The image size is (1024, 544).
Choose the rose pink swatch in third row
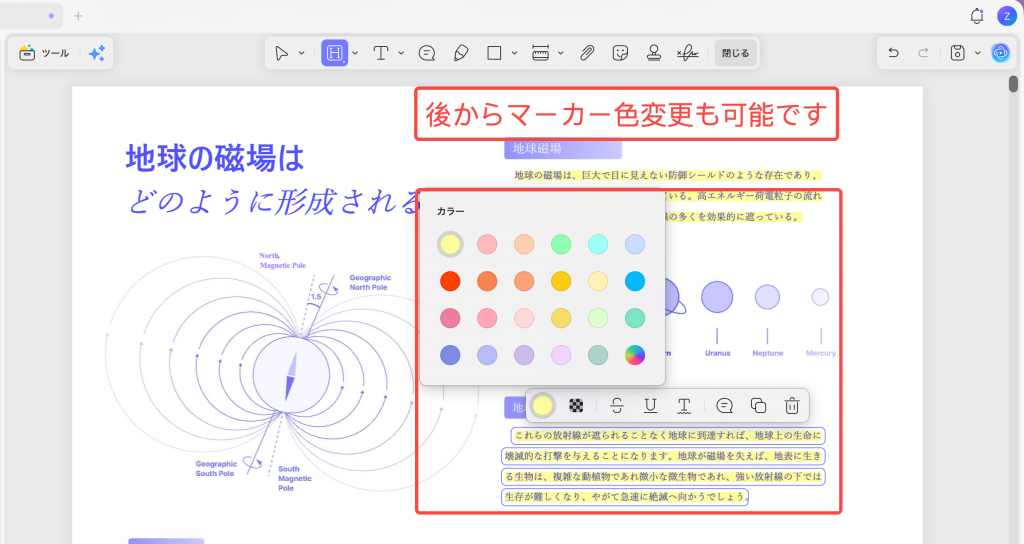pos(450,318)
